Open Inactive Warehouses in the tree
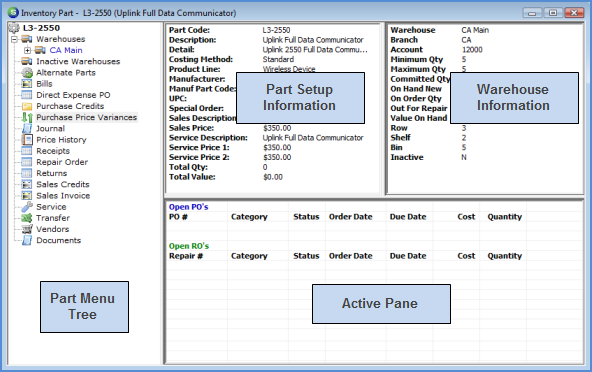Viewport: 592px width, 372px height. pyautogui.click(x=78, y=61)
